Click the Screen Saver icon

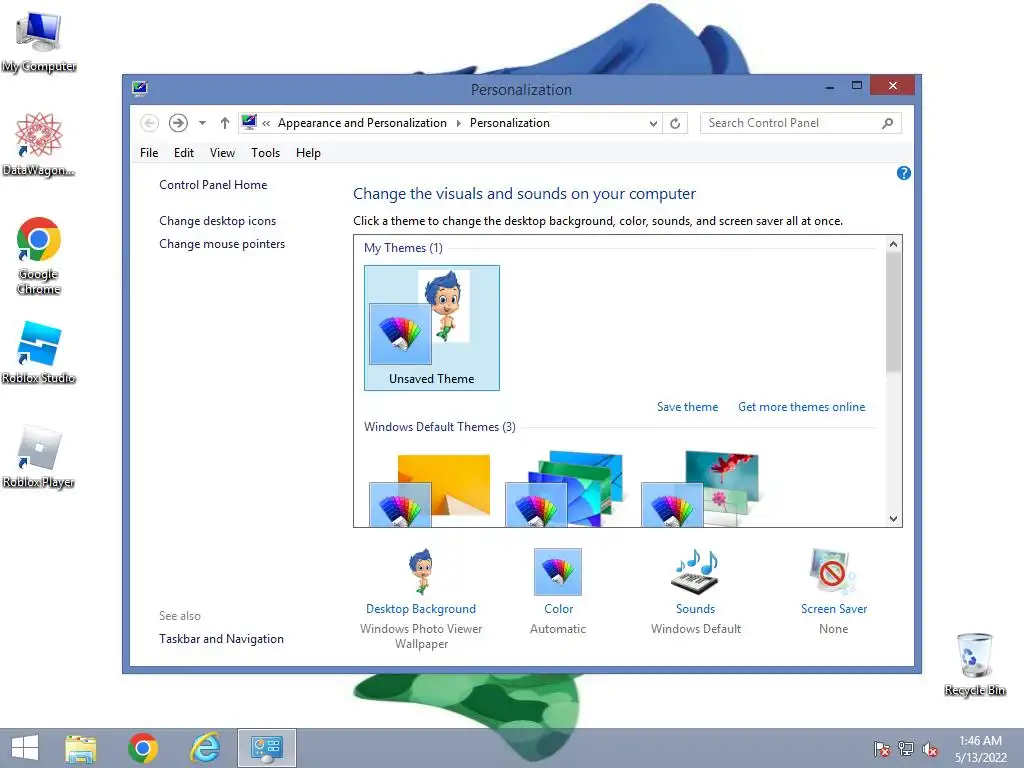833,571
